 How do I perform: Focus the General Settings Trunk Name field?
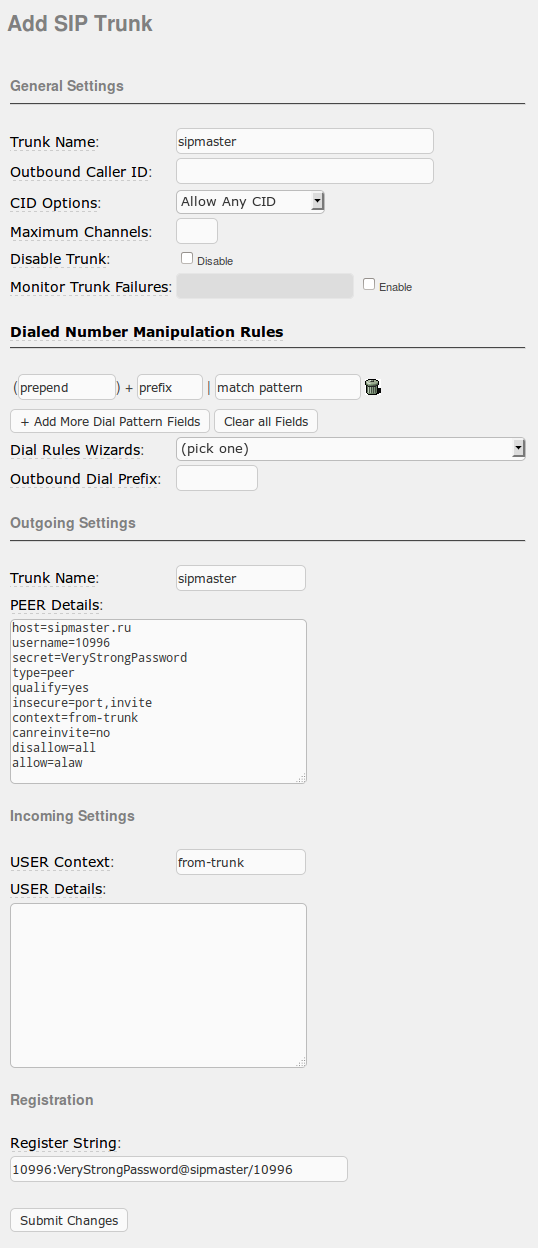point(305,141)
